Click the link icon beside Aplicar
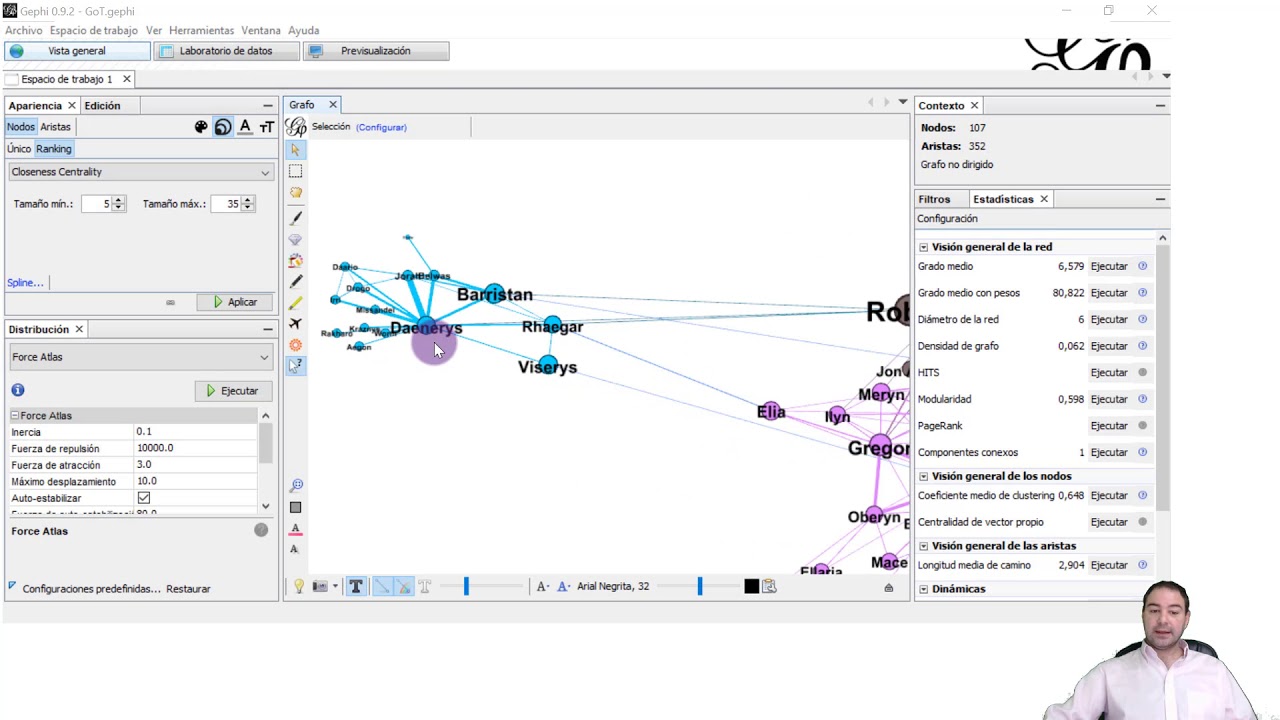Image resolution: width=1280 pixels, height=720 pixels. click(x=170, y=302)
